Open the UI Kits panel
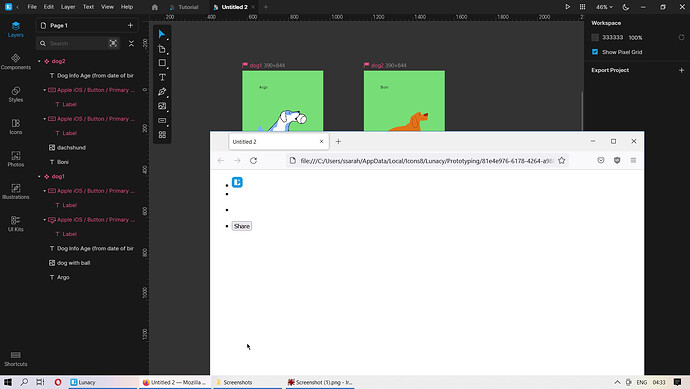This screenshot has height=389, width=690. 15,224
